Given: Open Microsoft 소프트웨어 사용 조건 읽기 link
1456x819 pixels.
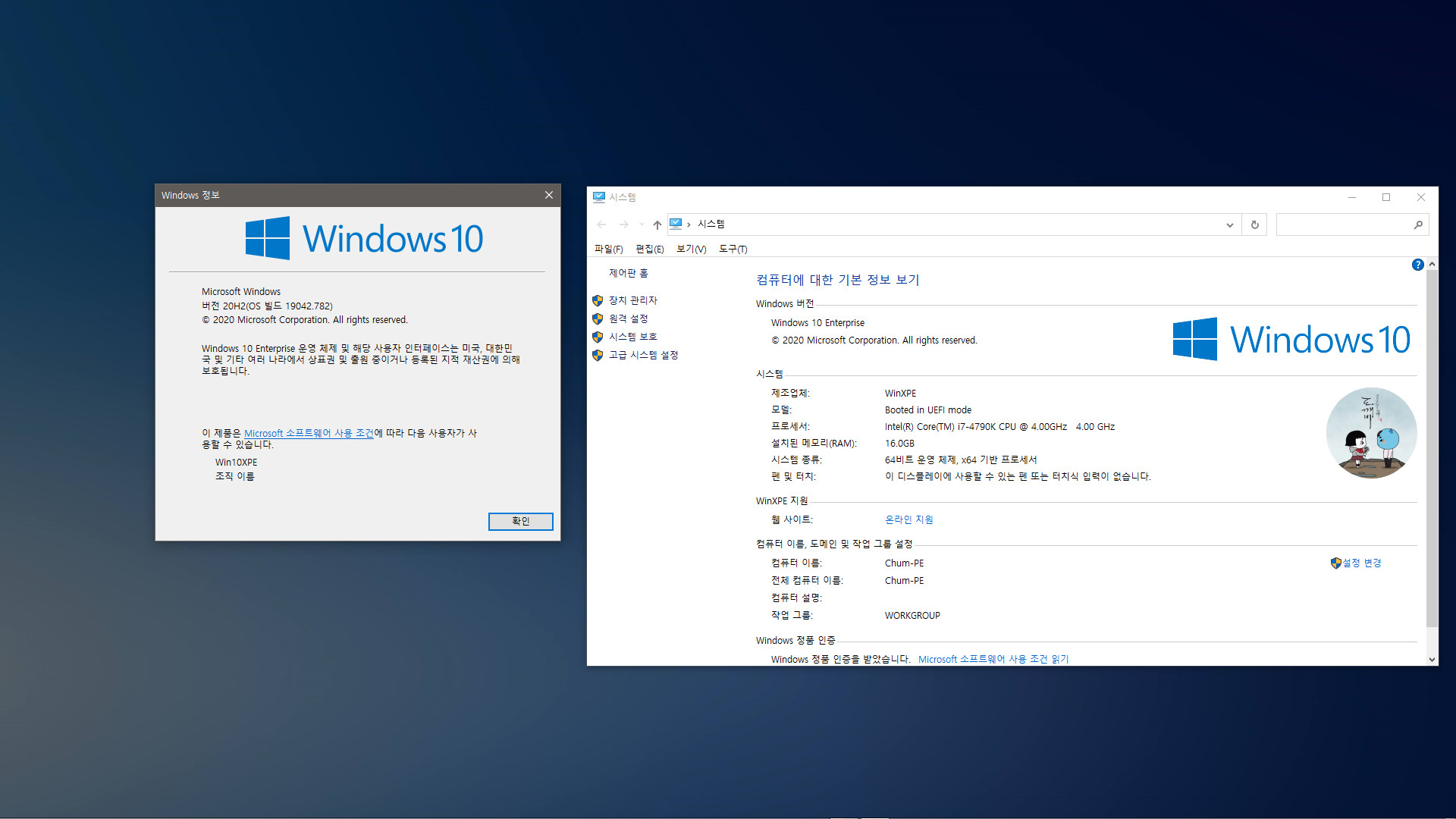Looking at the screenshot, I should pyautogui.click(x=993, y=659).
